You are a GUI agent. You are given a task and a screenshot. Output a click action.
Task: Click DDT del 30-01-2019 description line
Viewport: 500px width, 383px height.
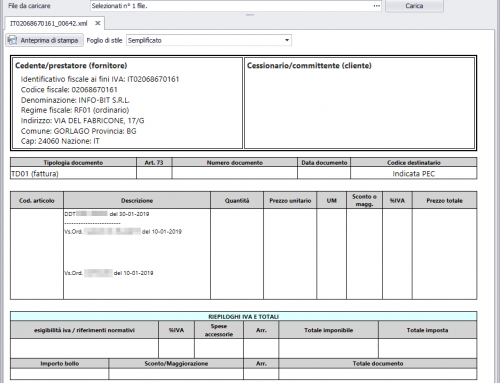click(x=107, y=214)
